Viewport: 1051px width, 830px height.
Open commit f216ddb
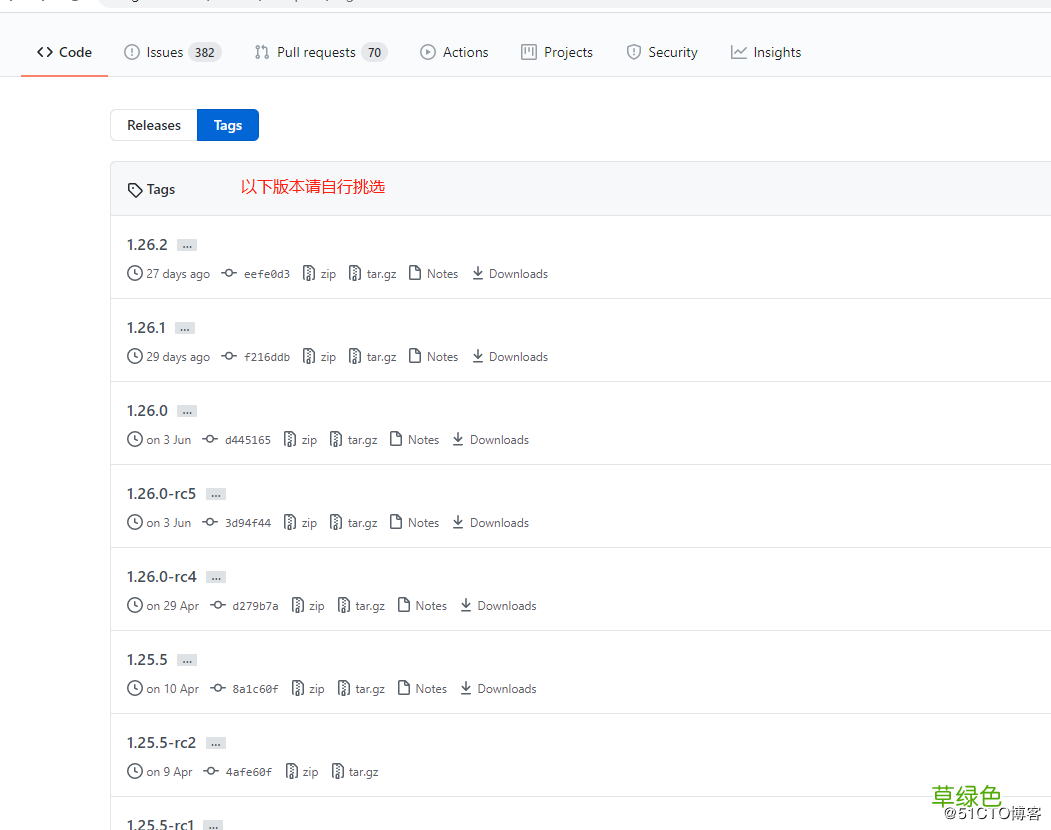point(267,357)
